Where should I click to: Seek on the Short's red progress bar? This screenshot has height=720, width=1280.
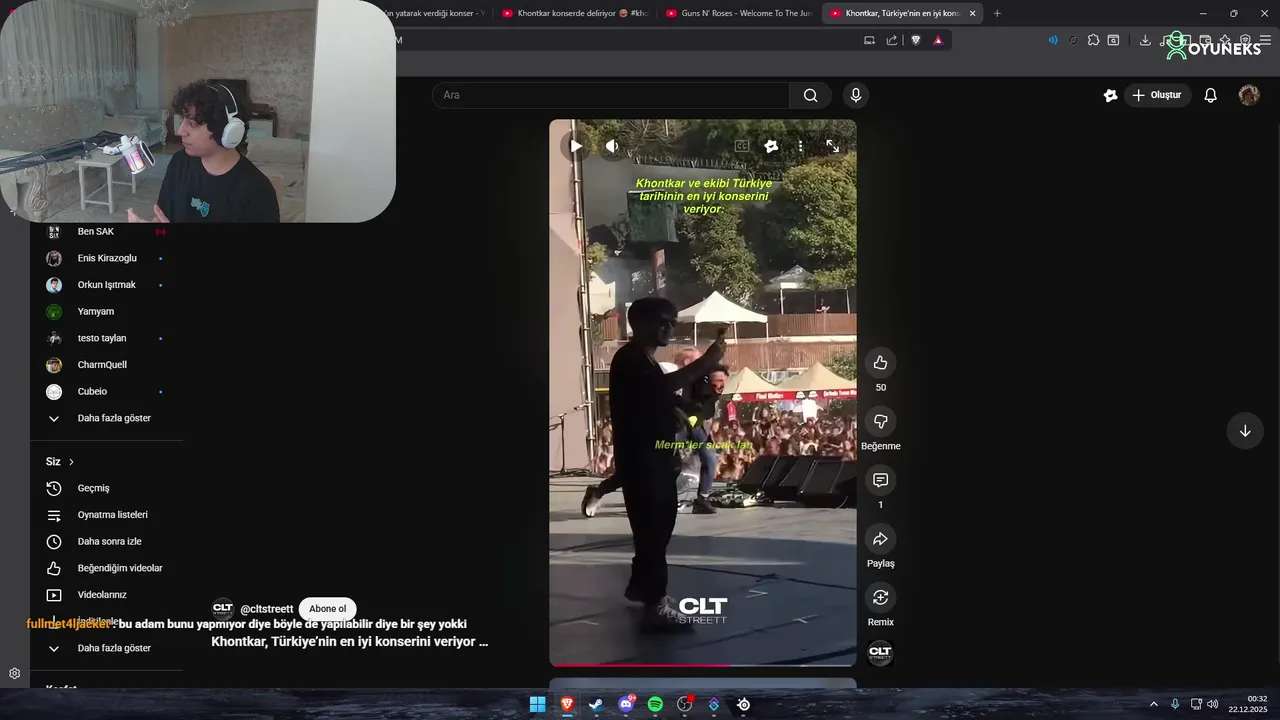(x=702, y=665)
